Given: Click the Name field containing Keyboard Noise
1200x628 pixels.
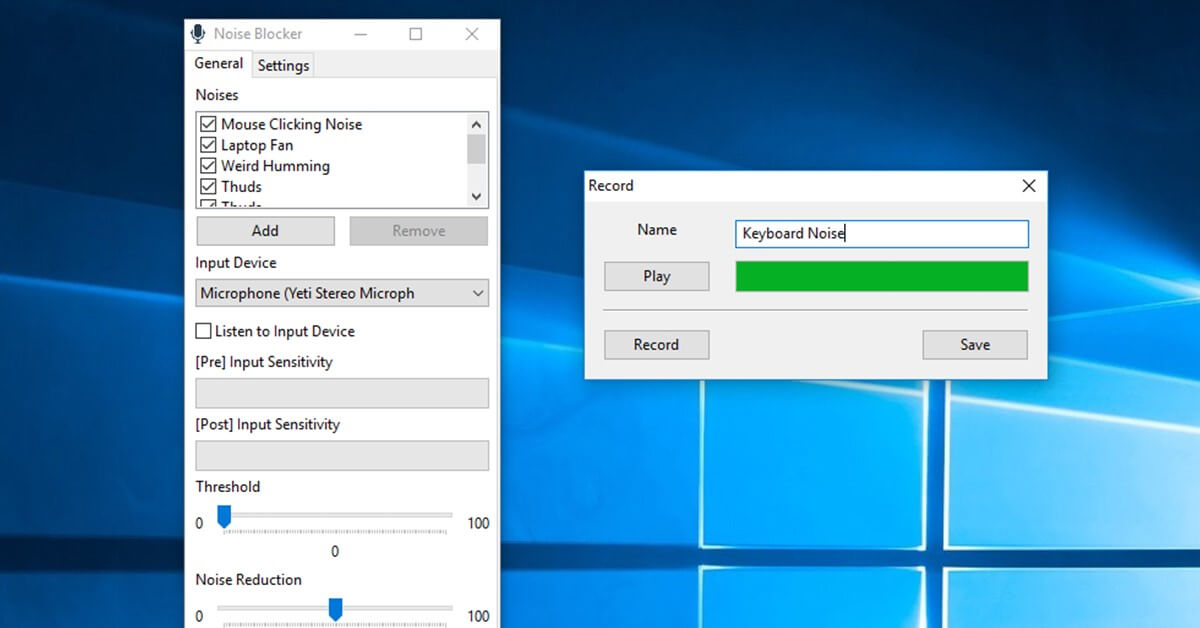Looking at the screenshot, I should coord(882,234).
